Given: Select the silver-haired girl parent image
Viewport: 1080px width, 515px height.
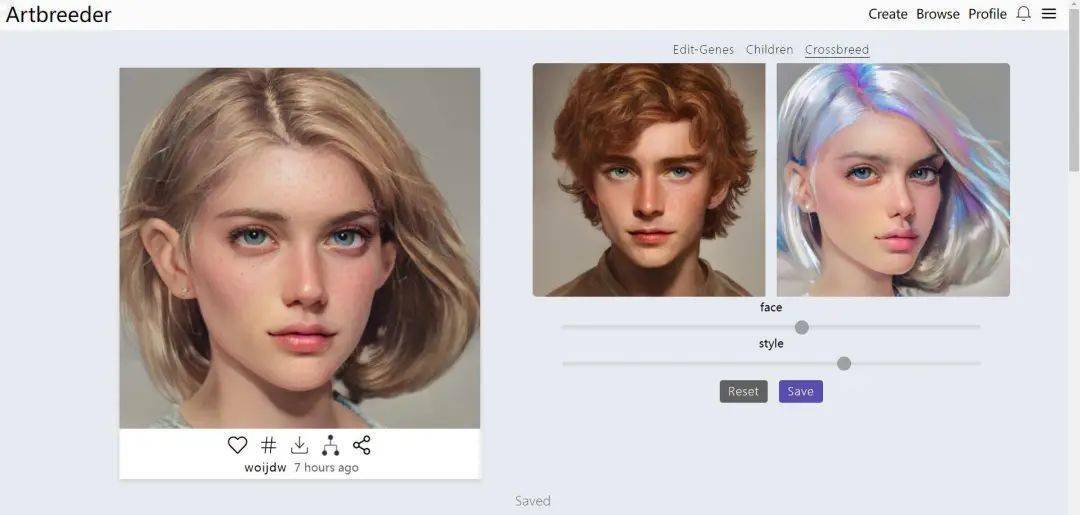Looking at the screenshot, I should (x=893, y=180).
